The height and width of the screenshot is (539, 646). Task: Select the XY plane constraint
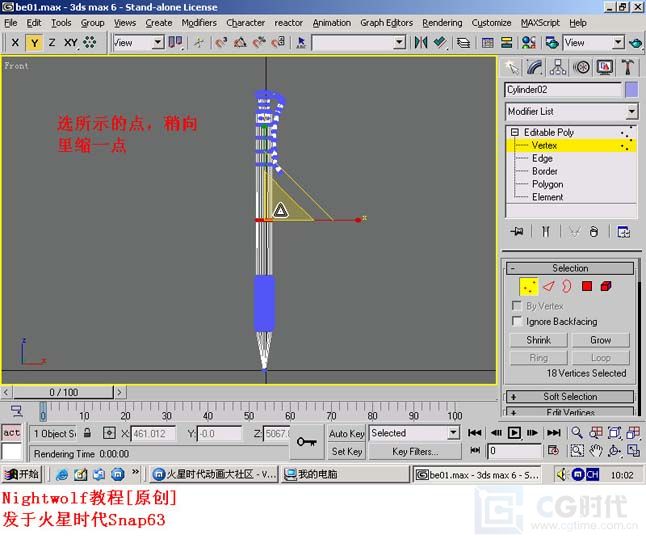(x=70, y=42)
